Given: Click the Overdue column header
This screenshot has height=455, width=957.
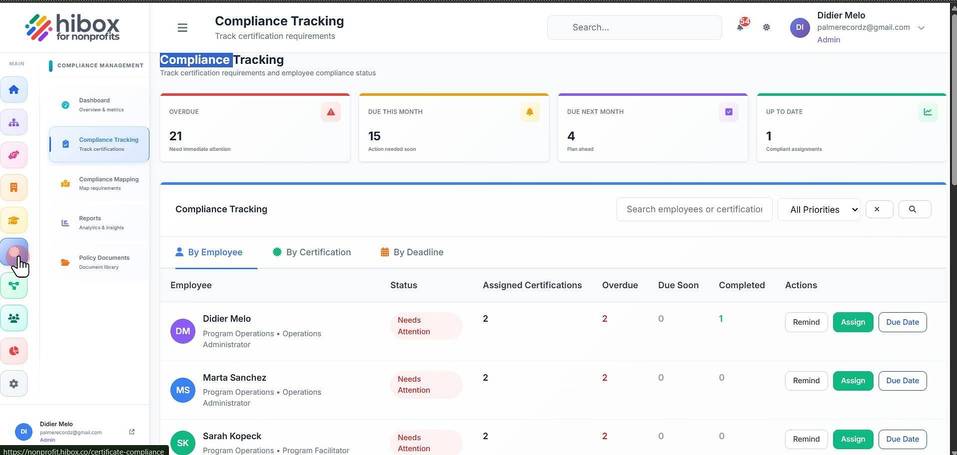Looking at the screenshot, I should pyautogui.click(x=620, y=285).
